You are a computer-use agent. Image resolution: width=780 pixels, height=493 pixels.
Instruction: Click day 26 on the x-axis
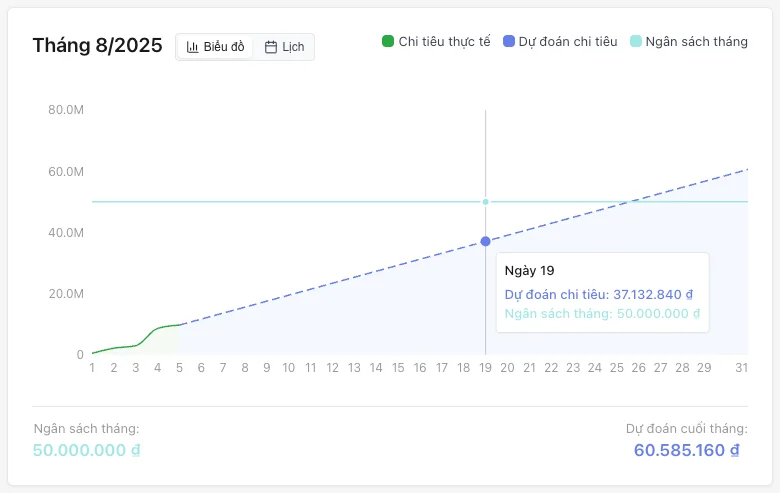(638, 368)
